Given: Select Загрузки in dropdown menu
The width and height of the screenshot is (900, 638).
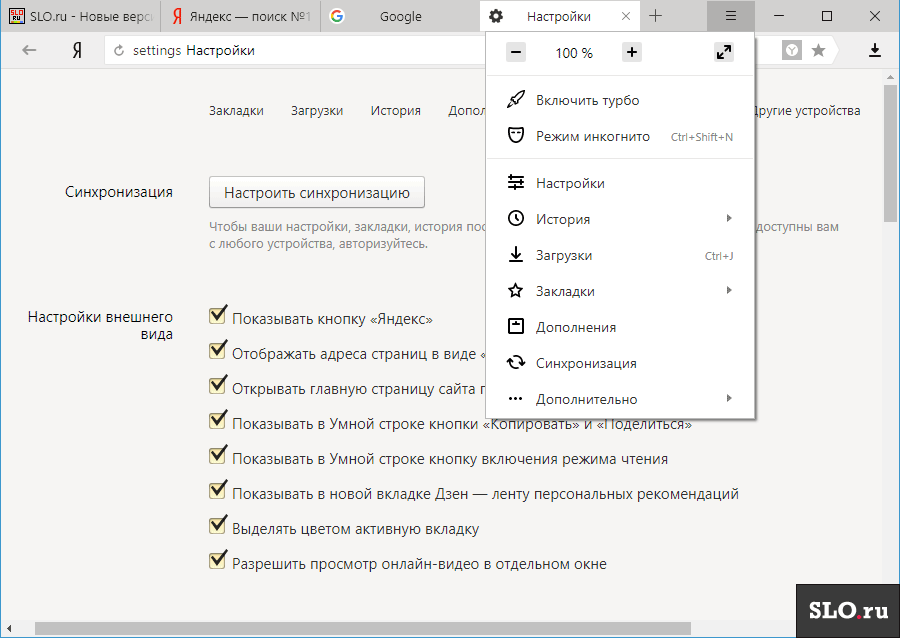Looking at the screenshot, I should point(620,255).
